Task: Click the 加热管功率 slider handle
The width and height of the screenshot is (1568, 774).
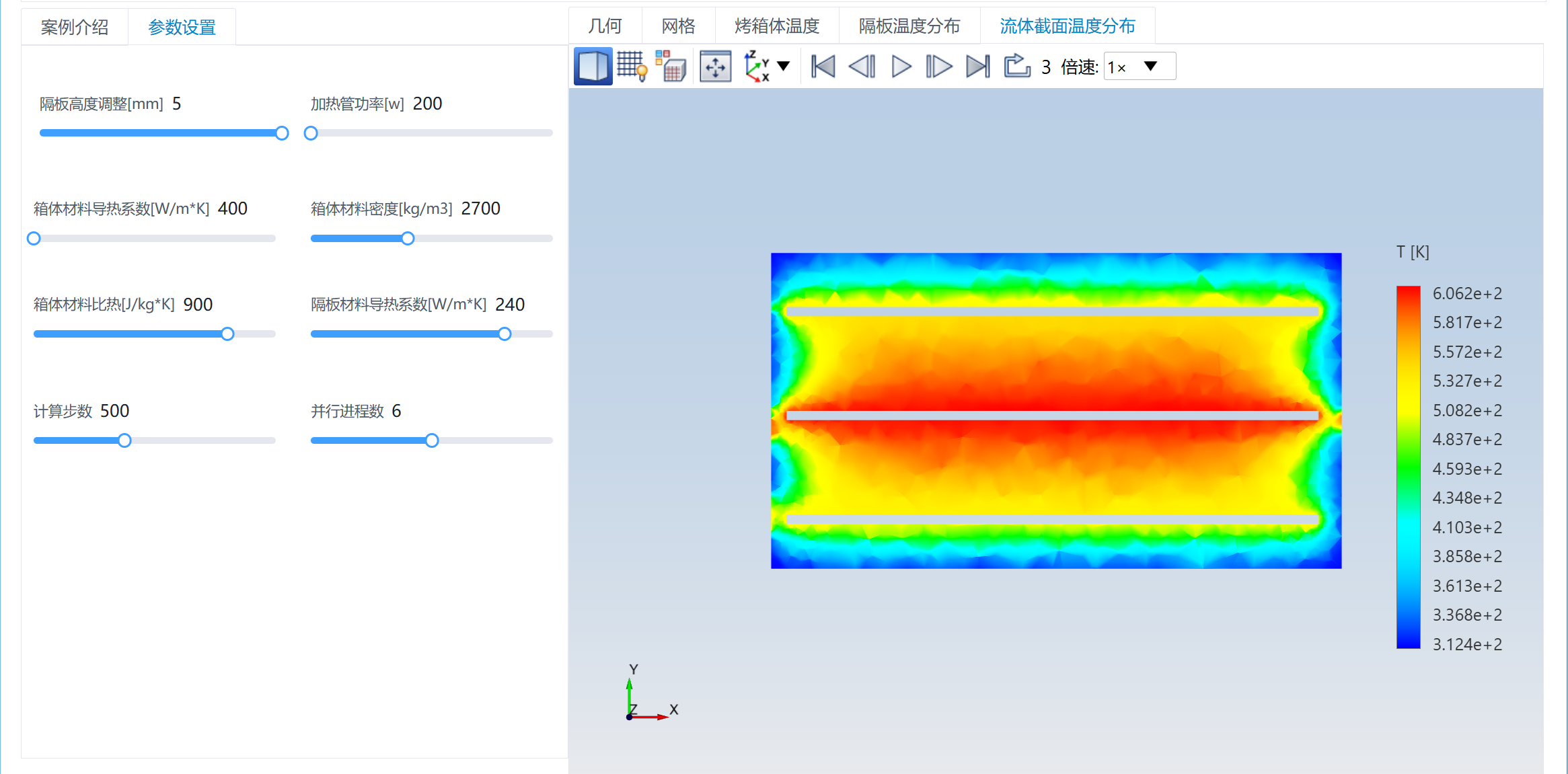Action: click(x=311, y=133)
